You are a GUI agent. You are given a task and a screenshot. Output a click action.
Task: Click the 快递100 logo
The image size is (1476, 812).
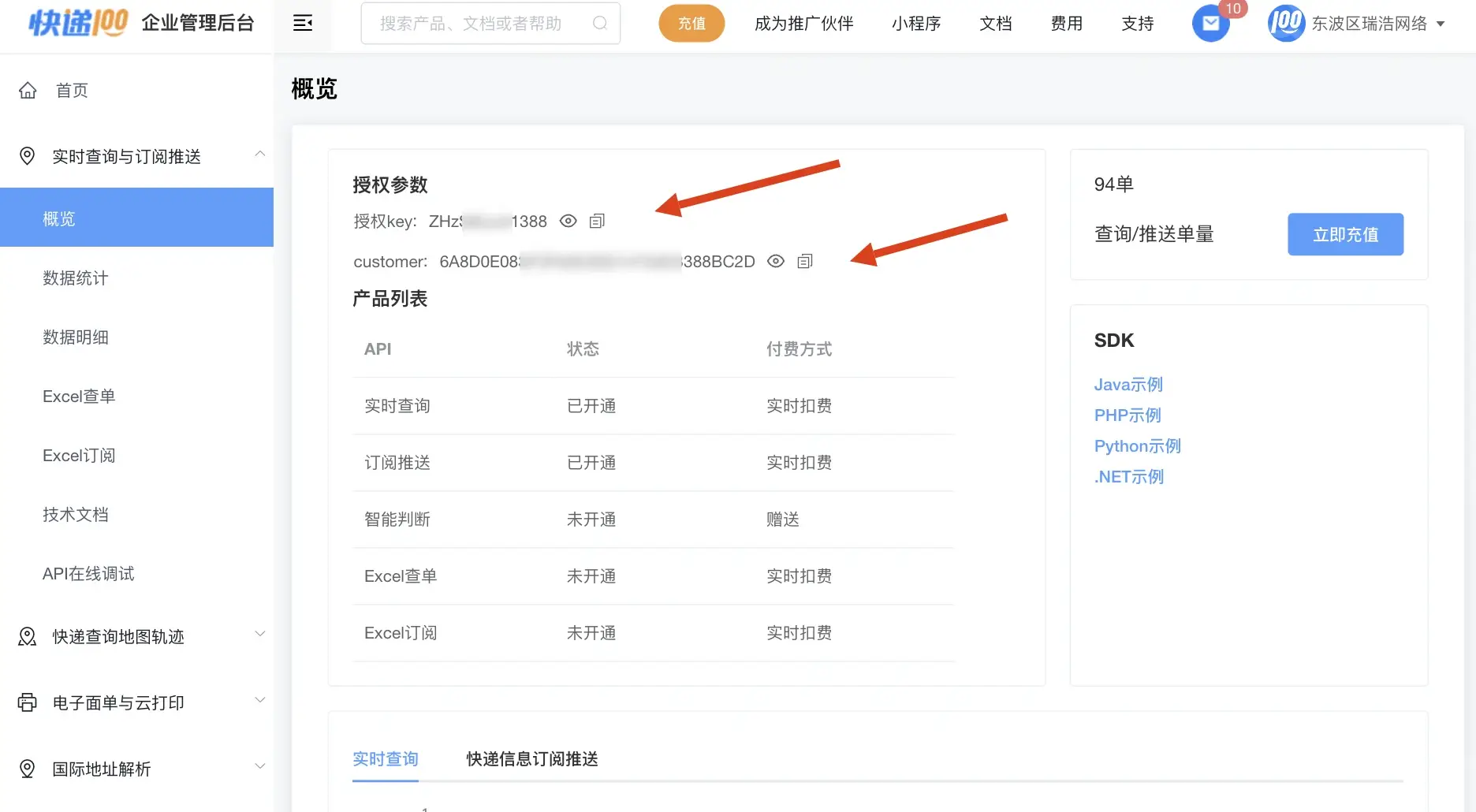[78, 23]
